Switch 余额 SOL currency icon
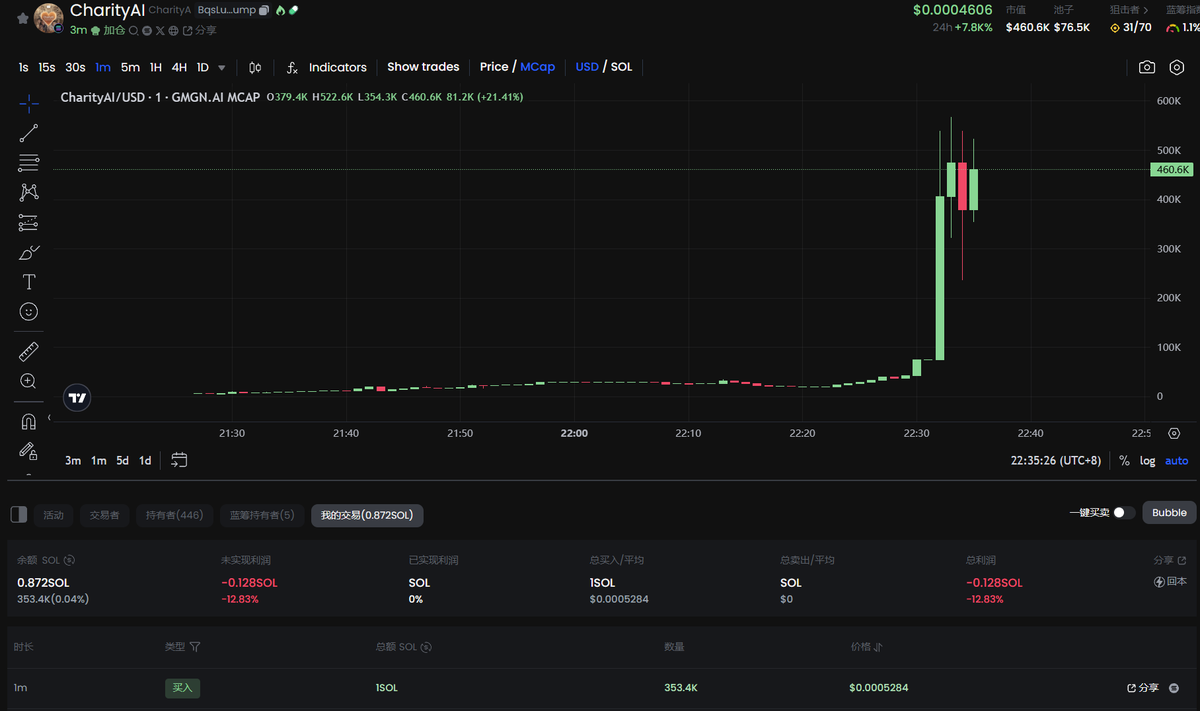The image size is (1200, 711). [70, 561]
